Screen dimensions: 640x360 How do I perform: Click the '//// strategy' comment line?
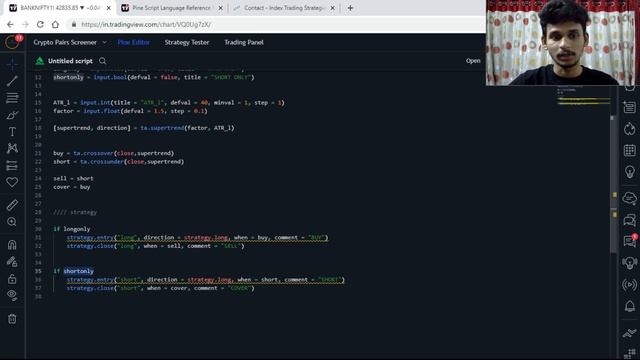(75, 212)
